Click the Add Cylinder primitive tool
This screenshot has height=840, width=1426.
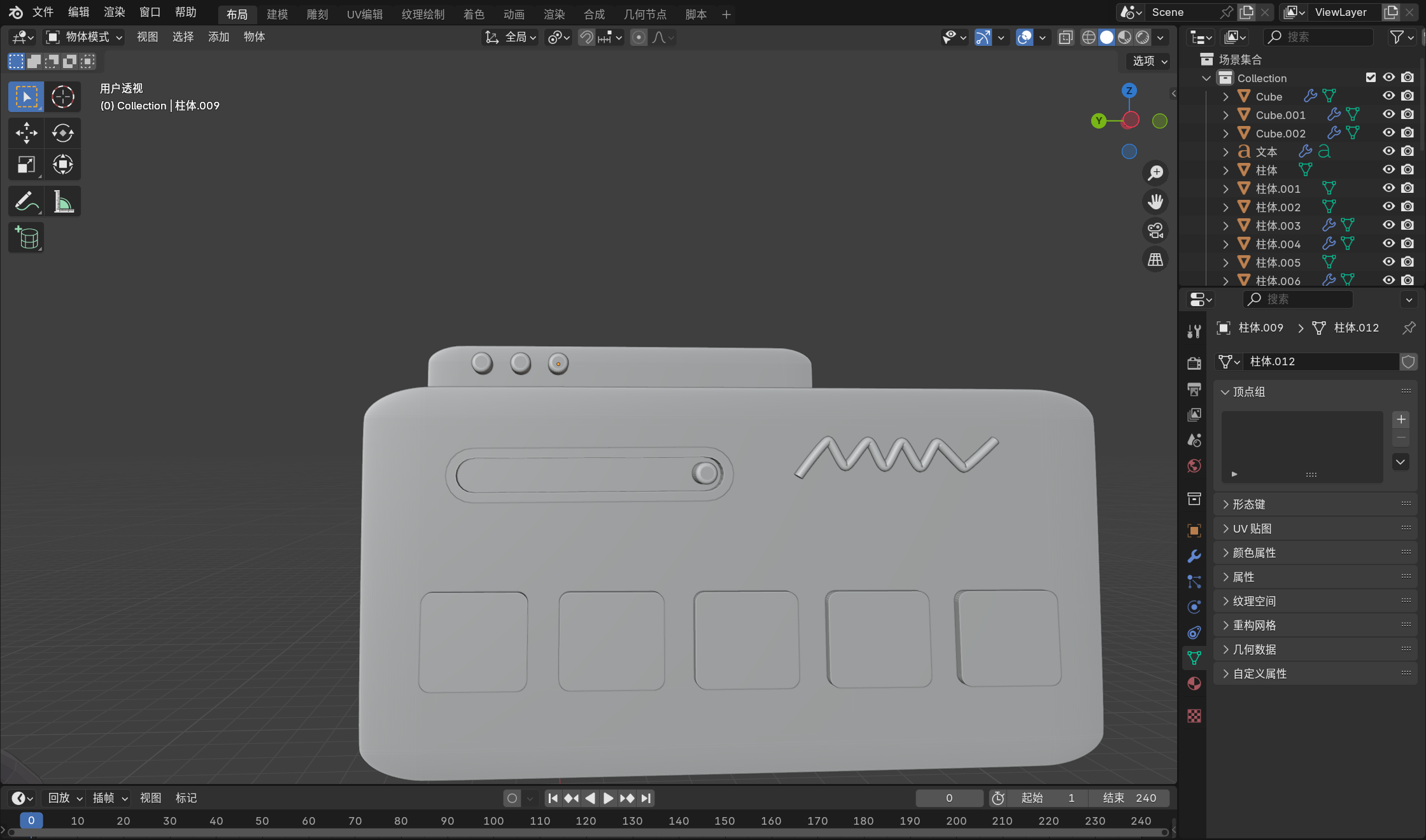click(x=26, y=238)
